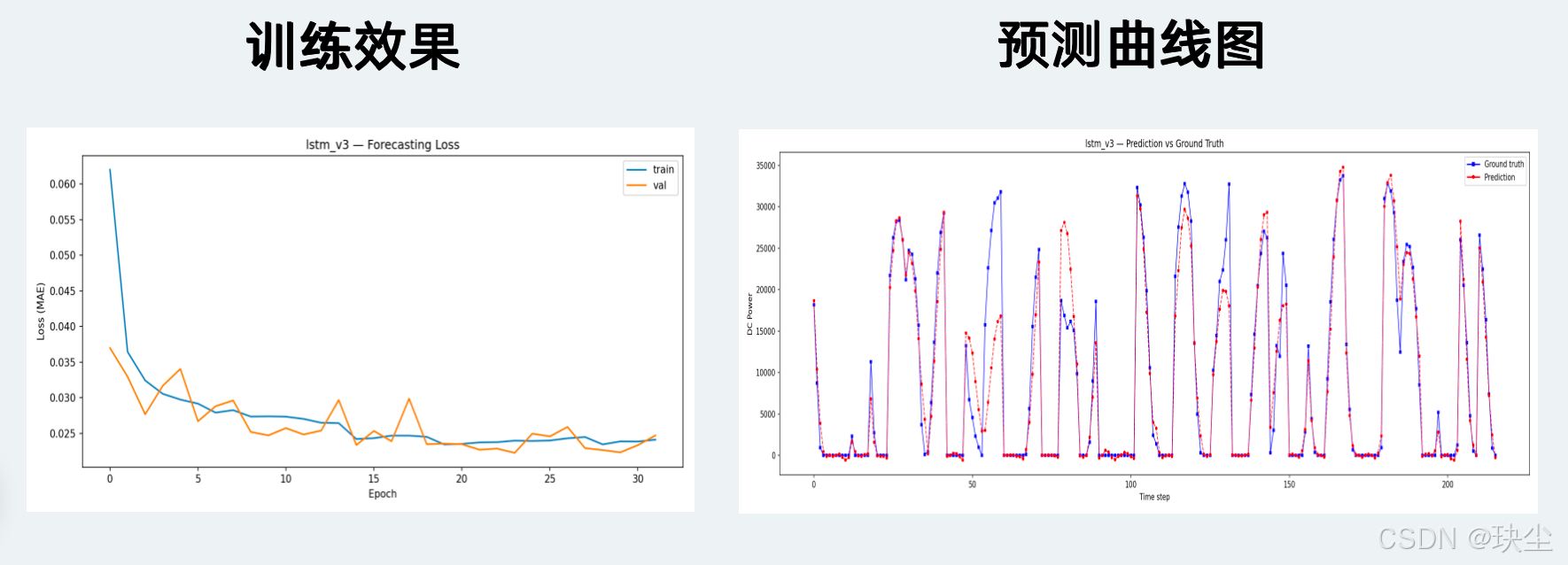
Task: Click the epoch 15 tick label
Action: [x=374, y=478]
